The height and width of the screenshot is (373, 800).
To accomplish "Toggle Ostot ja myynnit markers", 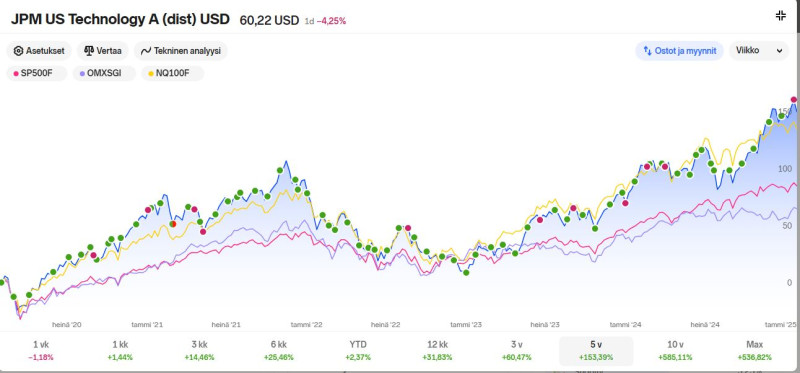I will pyautogui.click(x=679, y=51).
